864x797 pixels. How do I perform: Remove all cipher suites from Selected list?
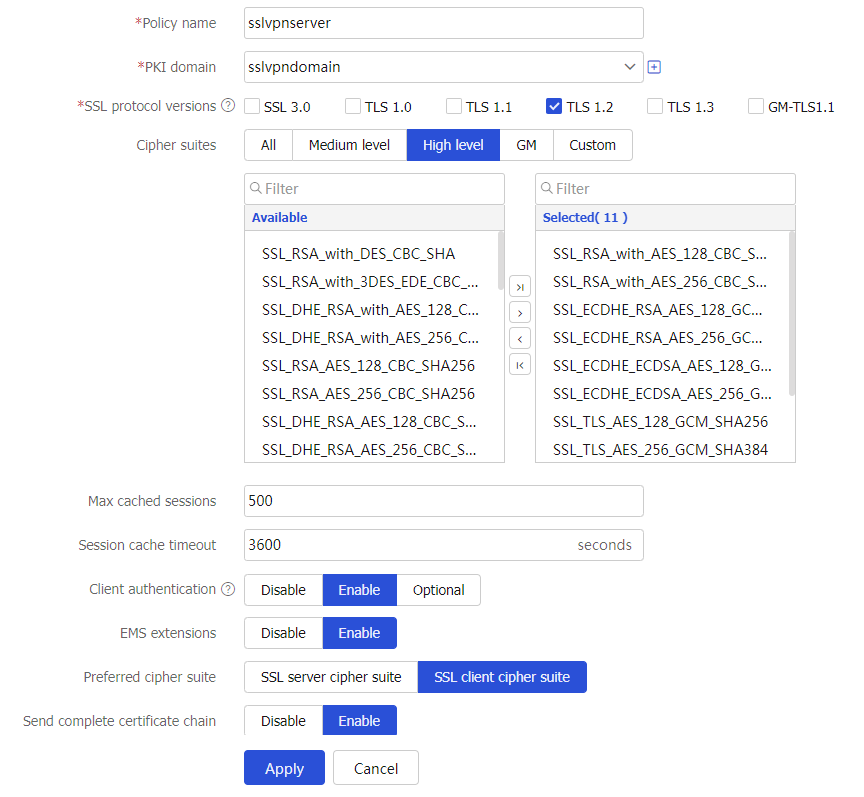click(x=520, y=364)
